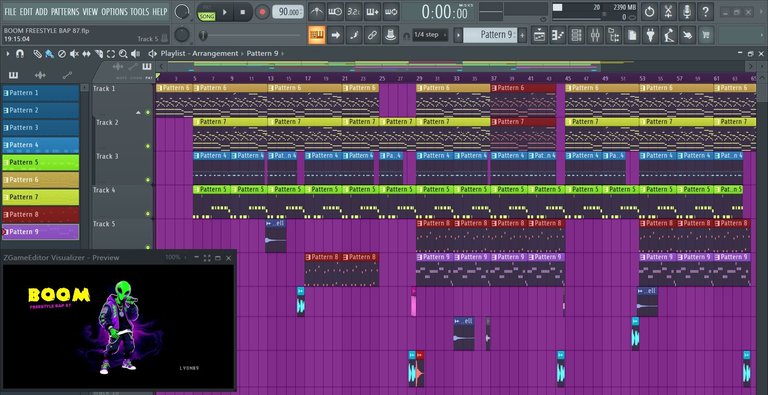Image resolution: width=768 pixels, height=395 pixels.
Task: Toggle the Playlist snap magnet icon
Action: click(x=20, y=54)
